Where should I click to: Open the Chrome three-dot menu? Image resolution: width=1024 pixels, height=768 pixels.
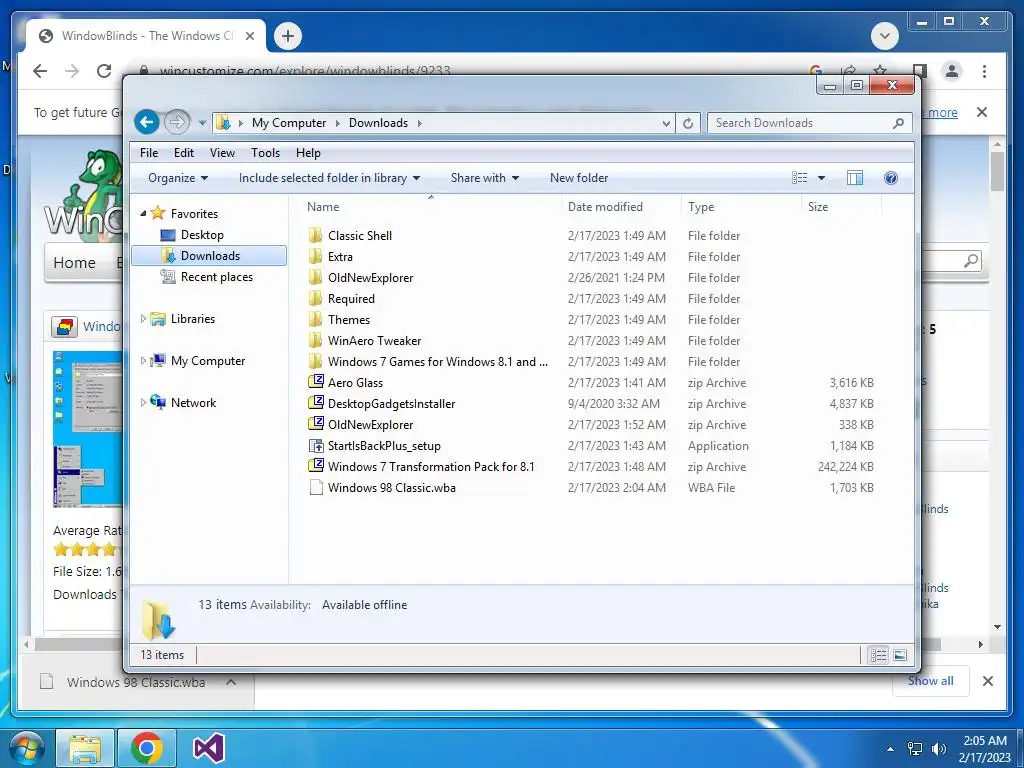click(x=984, y=71)
